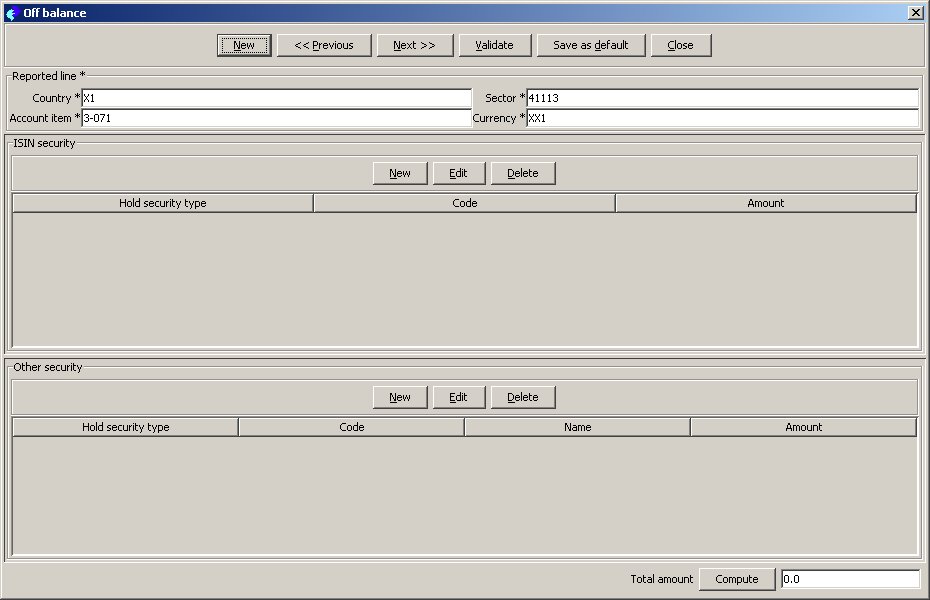Viewport: 930px width, 600px height.
Task: Click the Total amount value field
Action: point(850,579)
